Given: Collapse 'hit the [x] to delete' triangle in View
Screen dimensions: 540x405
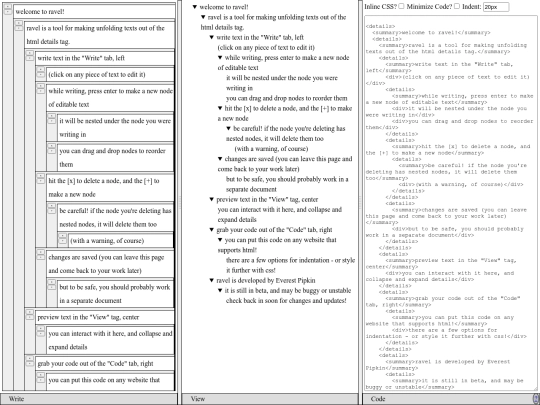Looking at the screenshot, I should click(x=220, y=108).
